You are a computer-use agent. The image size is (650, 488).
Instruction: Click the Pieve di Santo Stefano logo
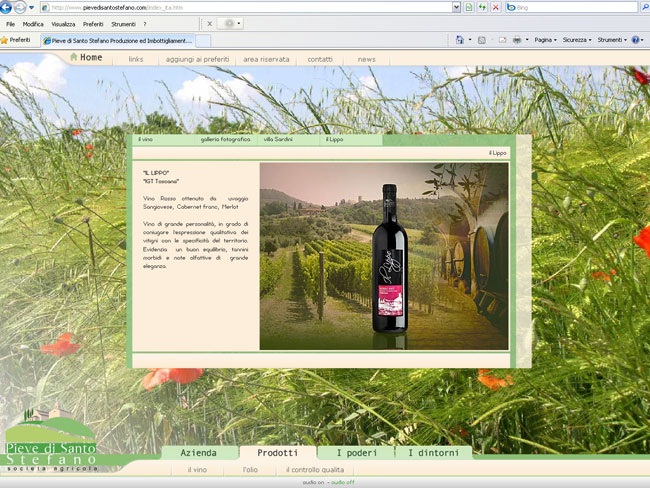[x=51, y=438]
